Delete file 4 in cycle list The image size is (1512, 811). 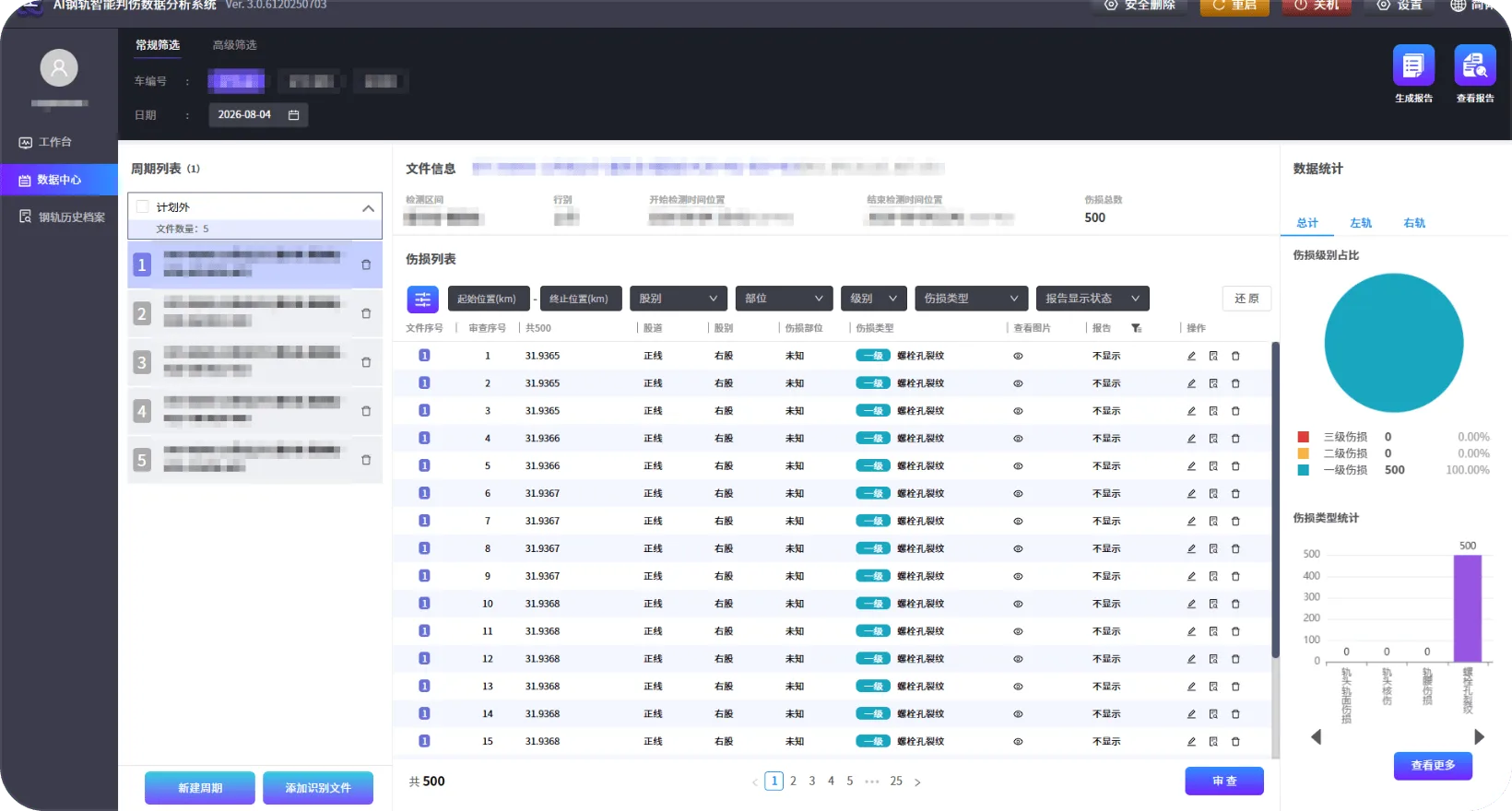[366, 411]
